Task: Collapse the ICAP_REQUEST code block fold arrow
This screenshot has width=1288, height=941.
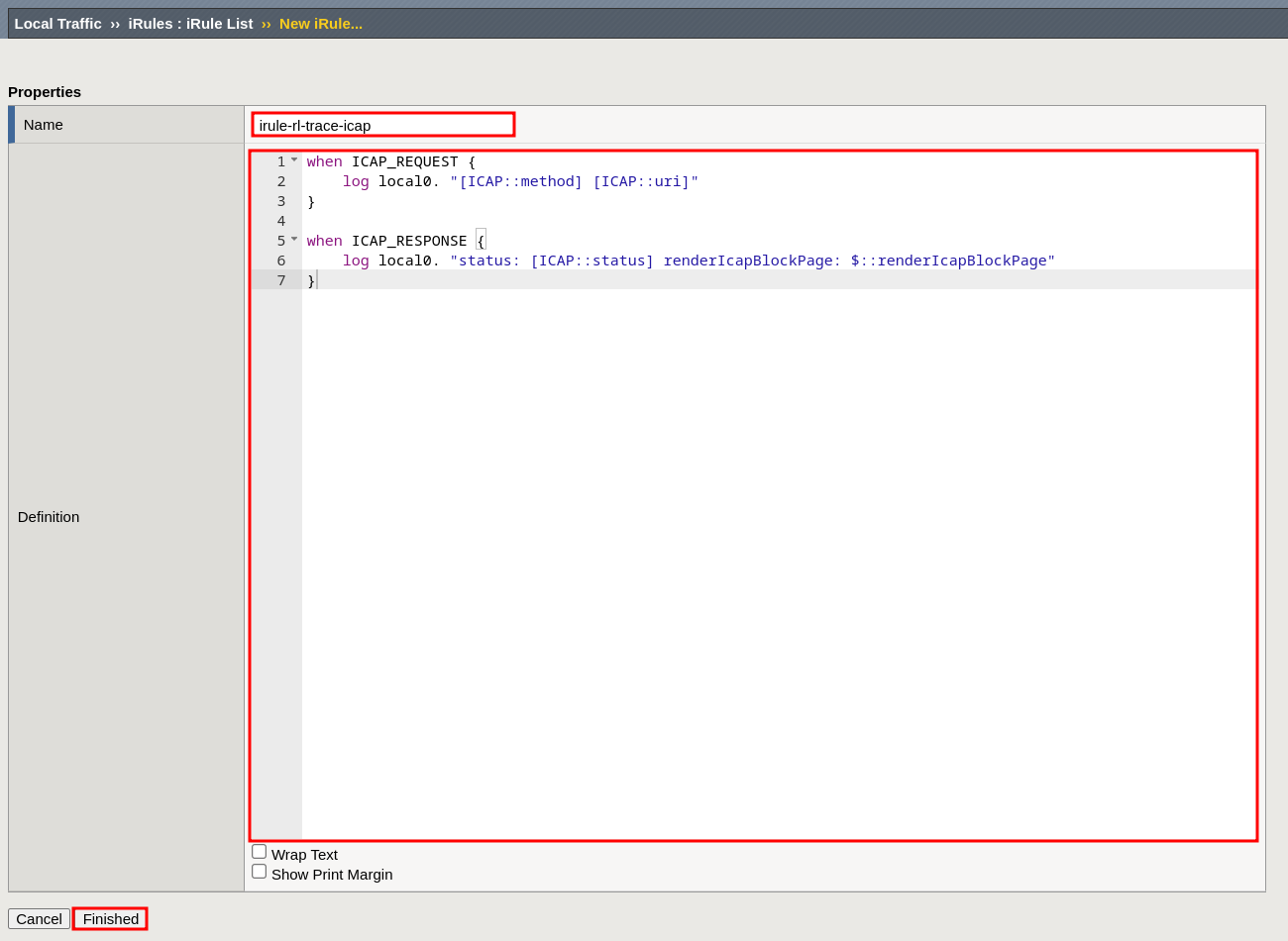Action: 294,159
